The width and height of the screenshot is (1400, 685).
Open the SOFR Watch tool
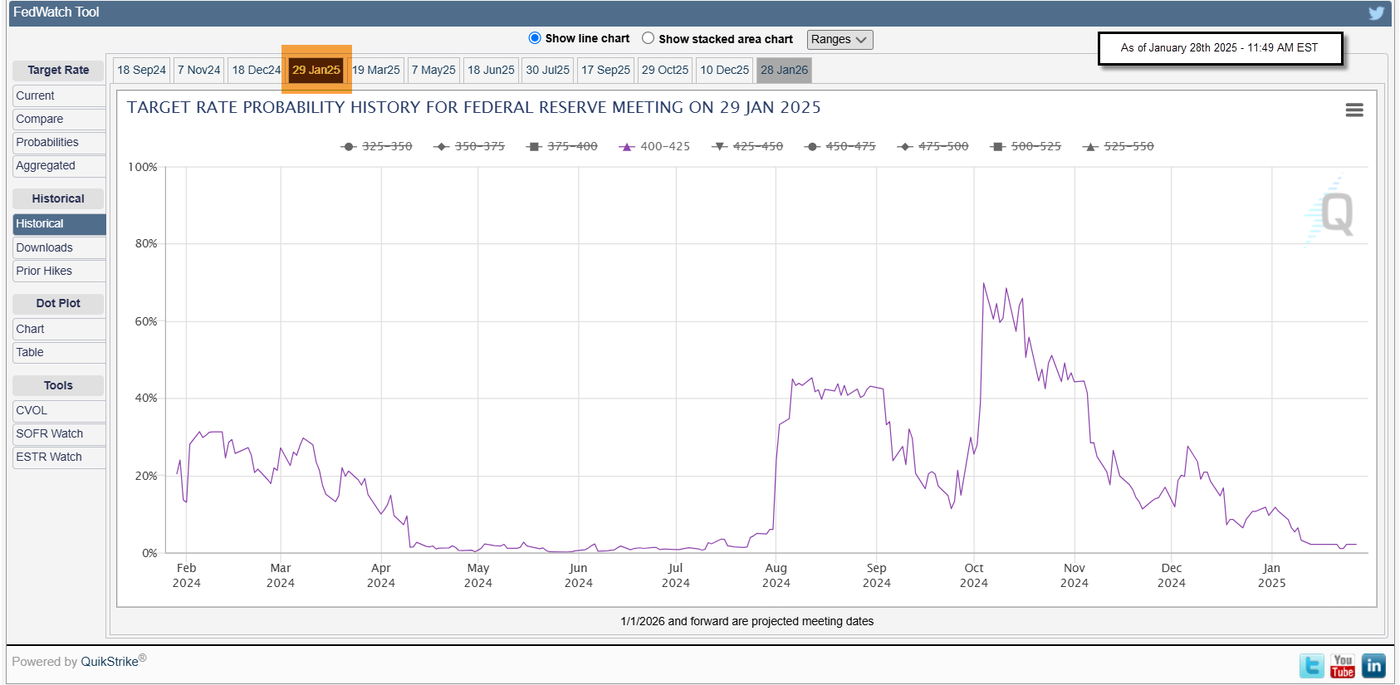[49, 434]
